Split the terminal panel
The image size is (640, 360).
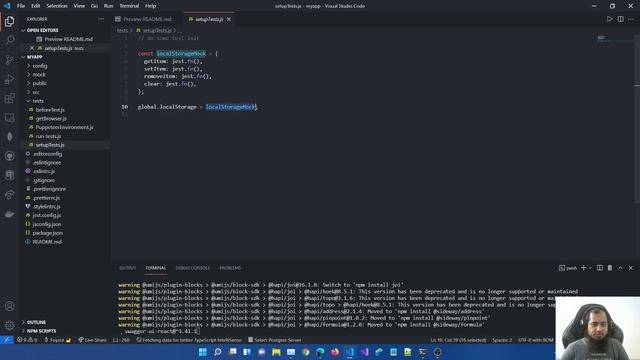[600, 268]
